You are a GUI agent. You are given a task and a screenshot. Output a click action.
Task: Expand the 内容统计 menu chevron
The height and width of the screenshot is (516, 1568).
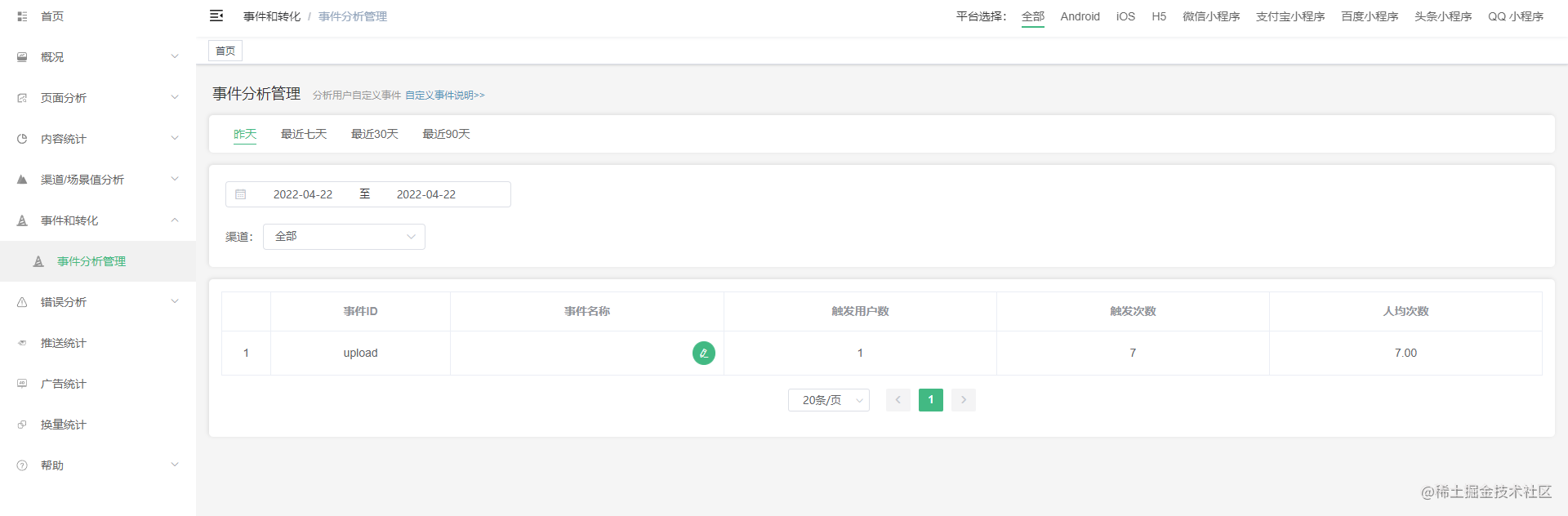[175, 138]
